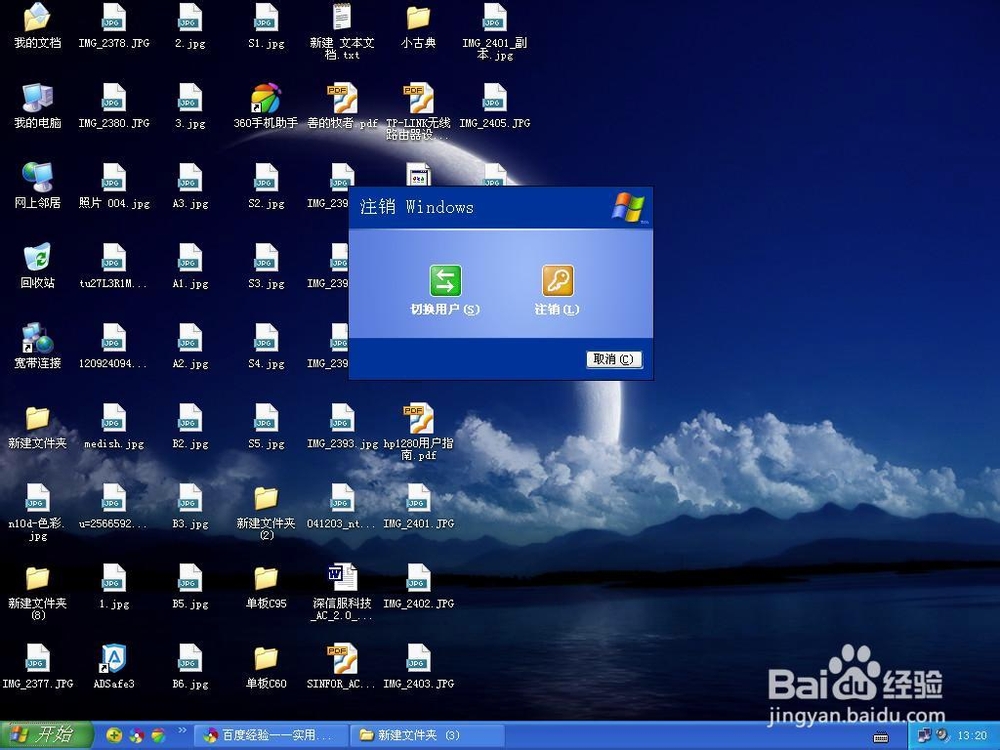Select medish.jpg file icon
This screenshot has width=1000, height=750.
[114, 418]
